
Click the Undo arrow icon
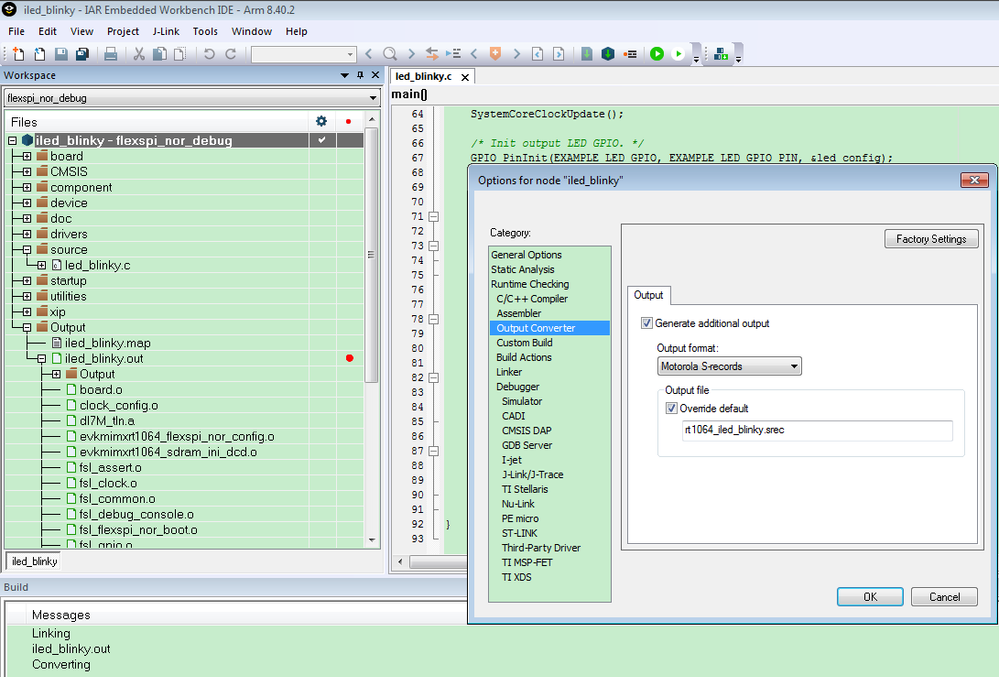coord(209,54)
